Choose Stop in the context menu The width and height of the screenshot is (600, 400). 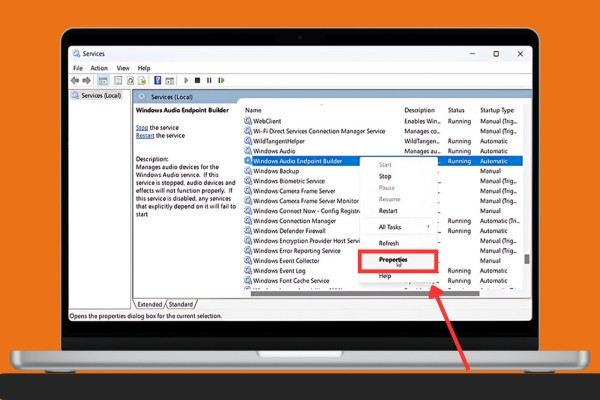click(385, 176)
